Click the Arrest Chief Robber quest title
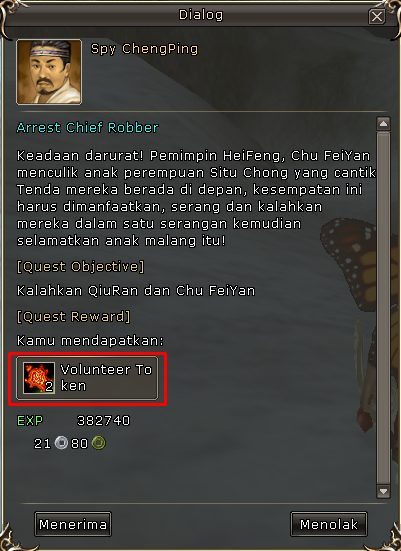401x551 pixels. (88, 128)
